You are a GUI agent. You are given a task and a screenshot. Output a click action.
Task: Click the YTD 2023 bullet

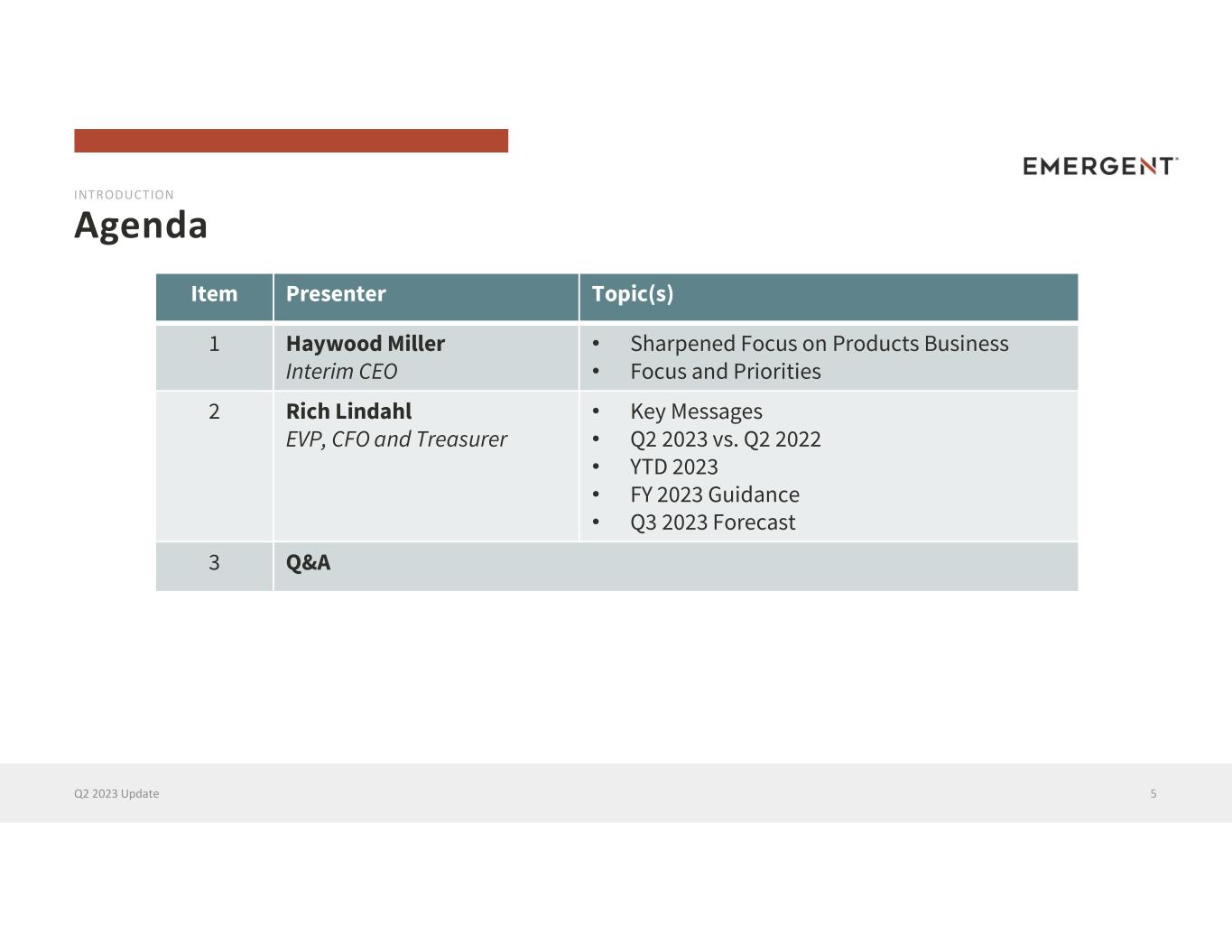(674, 467)
